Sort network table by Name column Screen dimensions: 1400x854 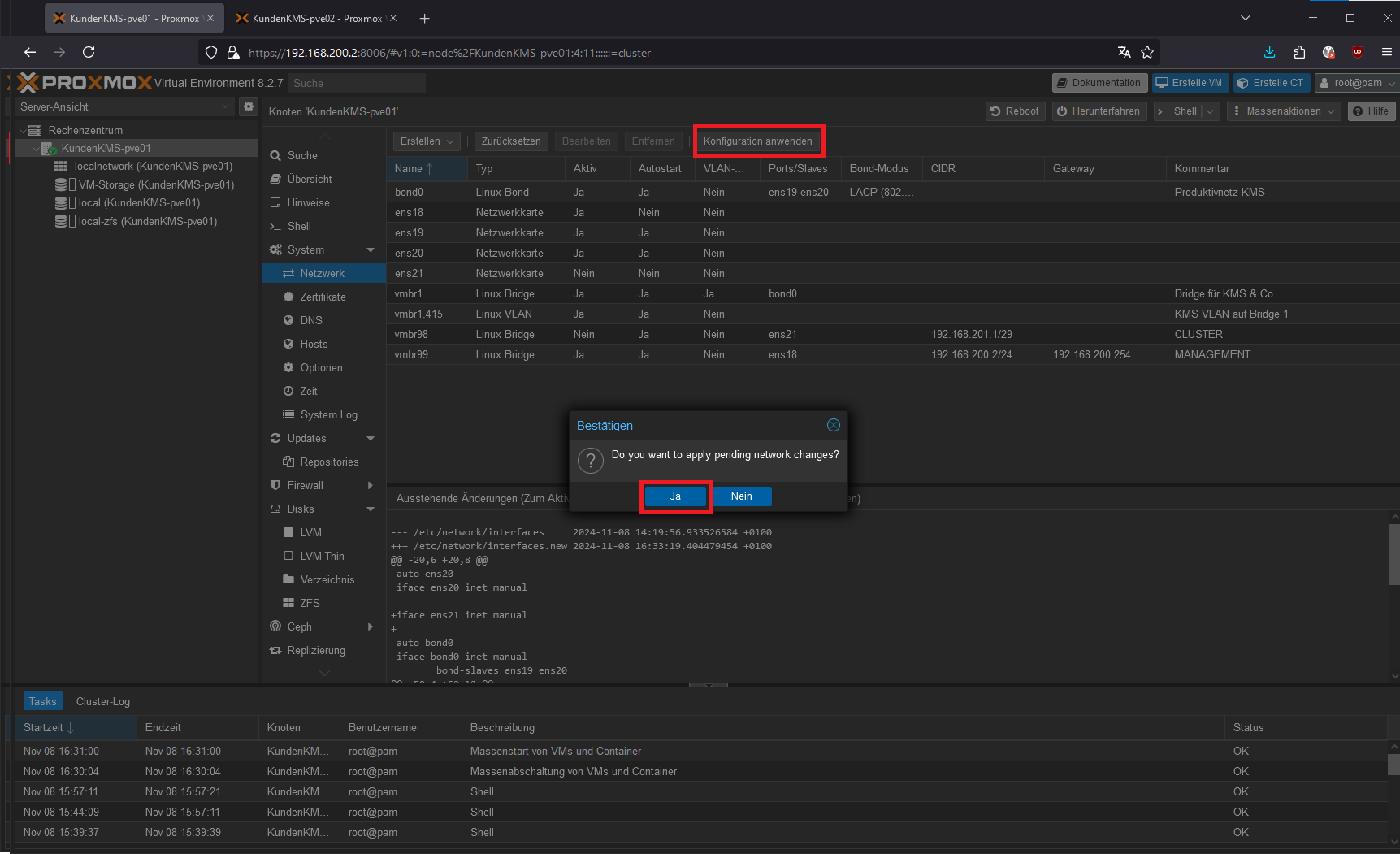click(x=409, y=168)
